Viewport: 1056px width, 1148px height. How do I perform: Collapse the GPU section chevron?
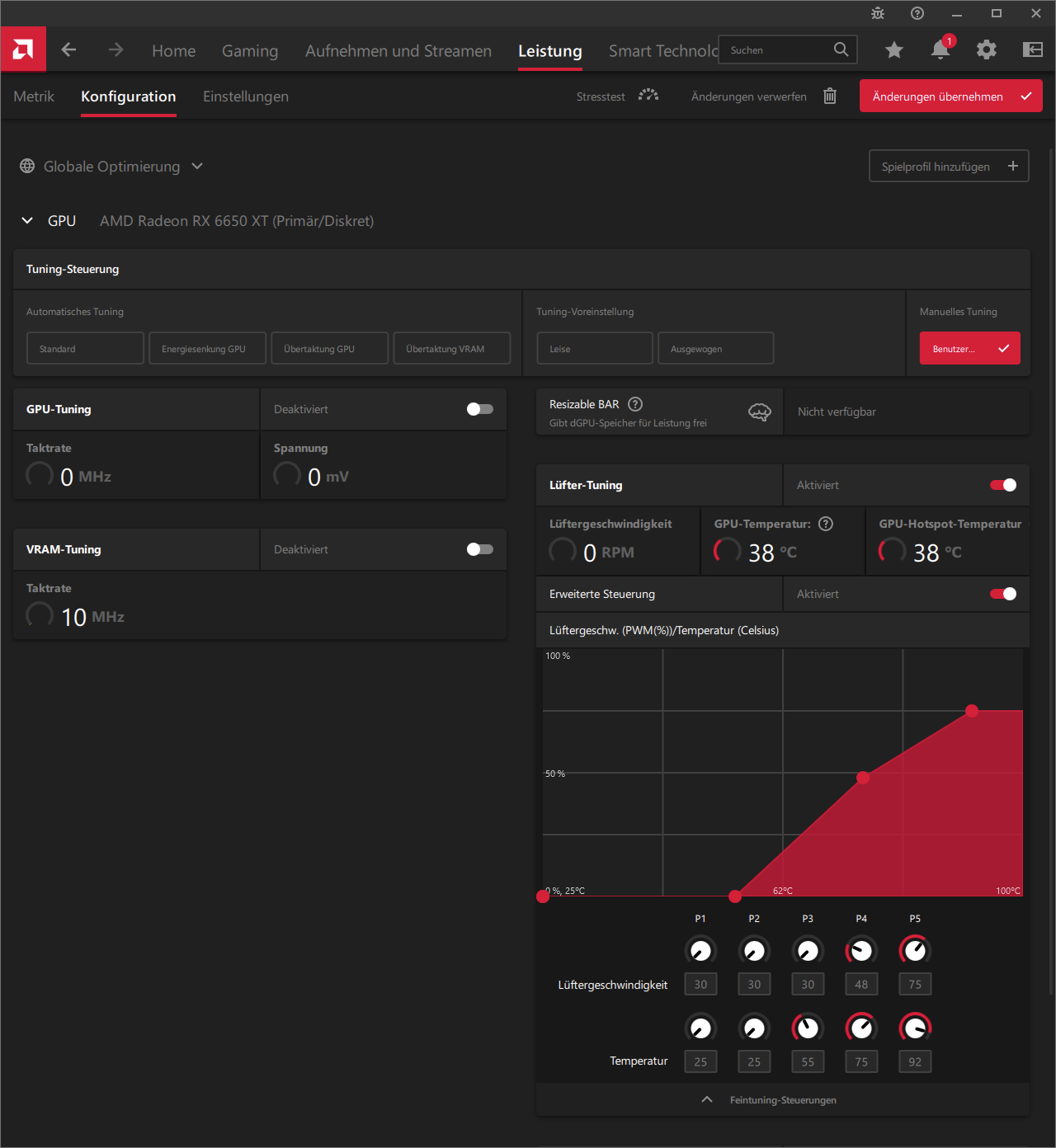tap(27, 220)
